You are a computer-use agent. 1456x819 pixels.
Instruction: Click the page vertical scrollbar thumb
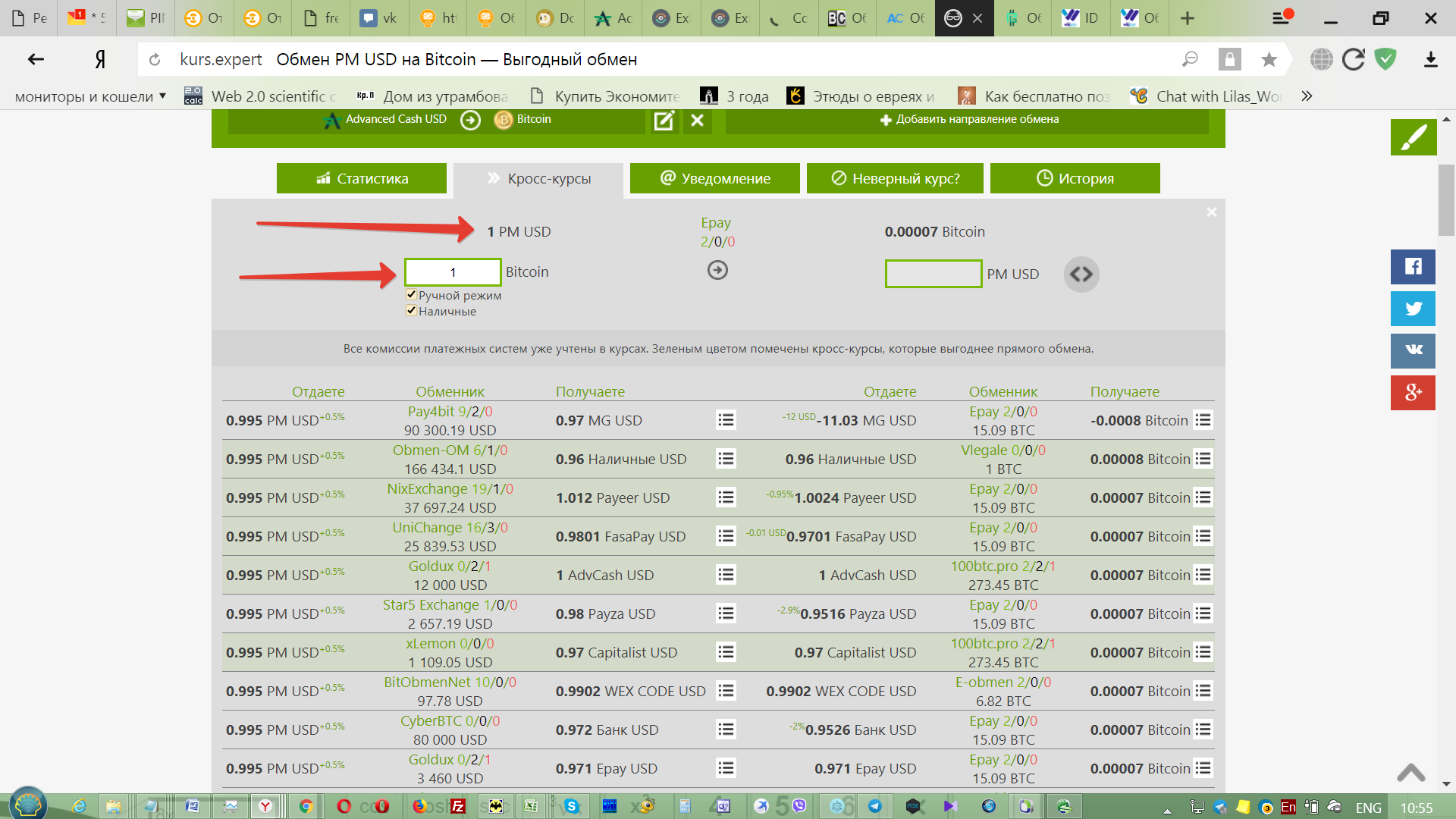[x=1446, y=200]
